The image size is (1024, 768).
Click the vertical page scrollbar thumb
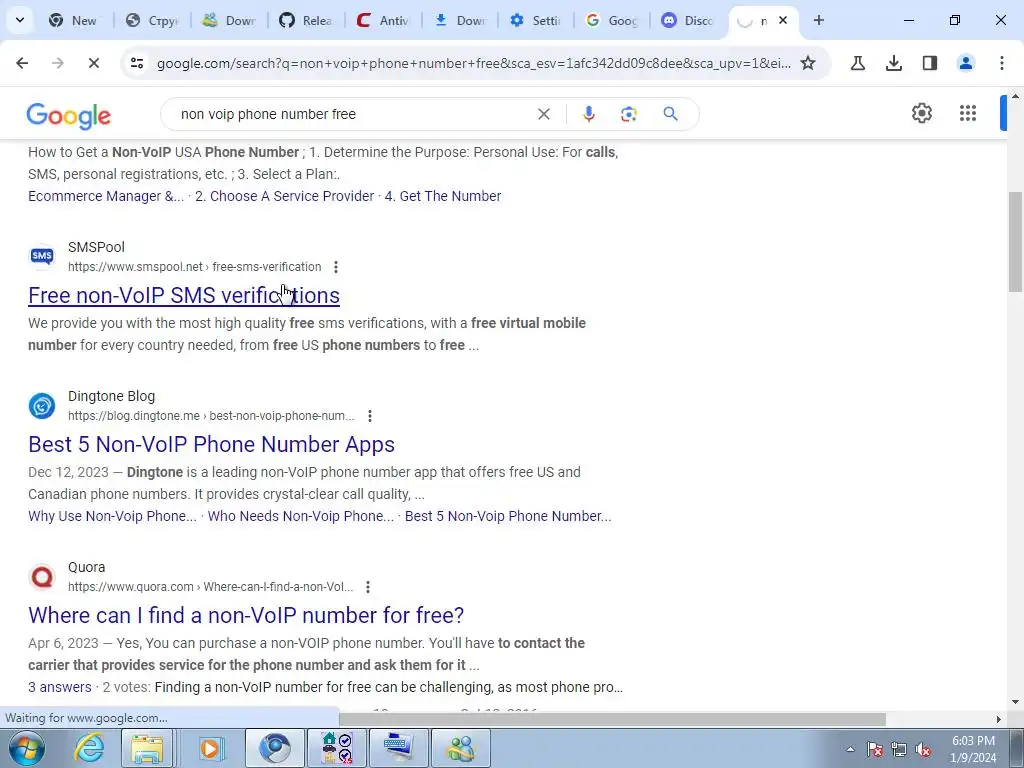click(1015, 242)
